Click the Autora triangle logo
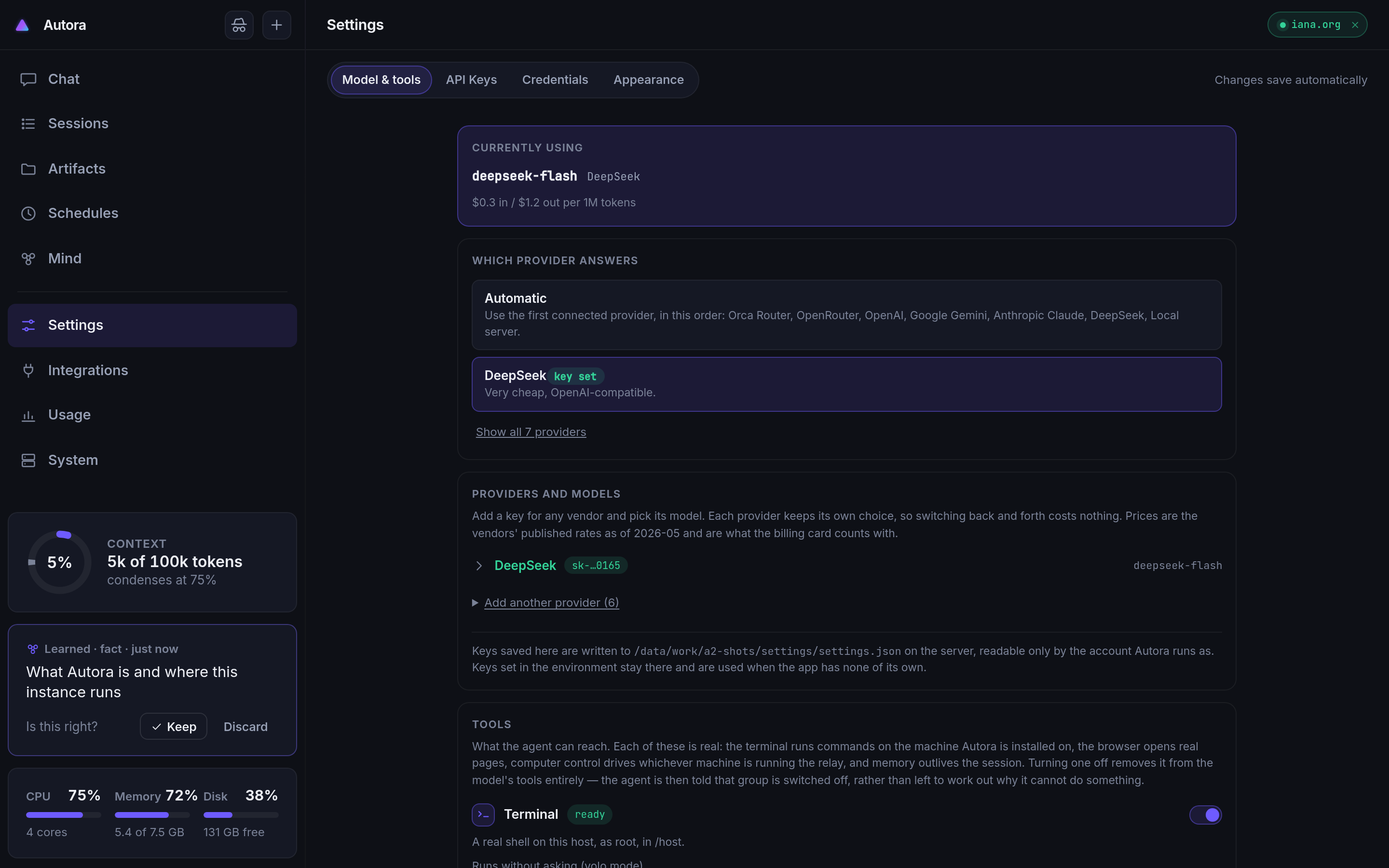Image resolution: width=1389 pixels, height=868 pixels. [x=22, y=25]
